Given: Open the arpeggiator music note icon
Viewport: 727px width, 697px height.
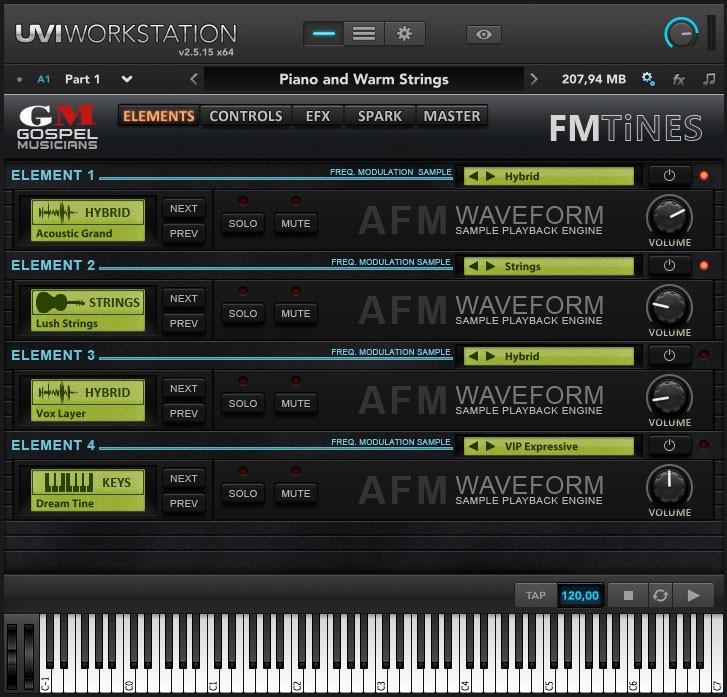Looking at the screenshot, I should point(709,79).
